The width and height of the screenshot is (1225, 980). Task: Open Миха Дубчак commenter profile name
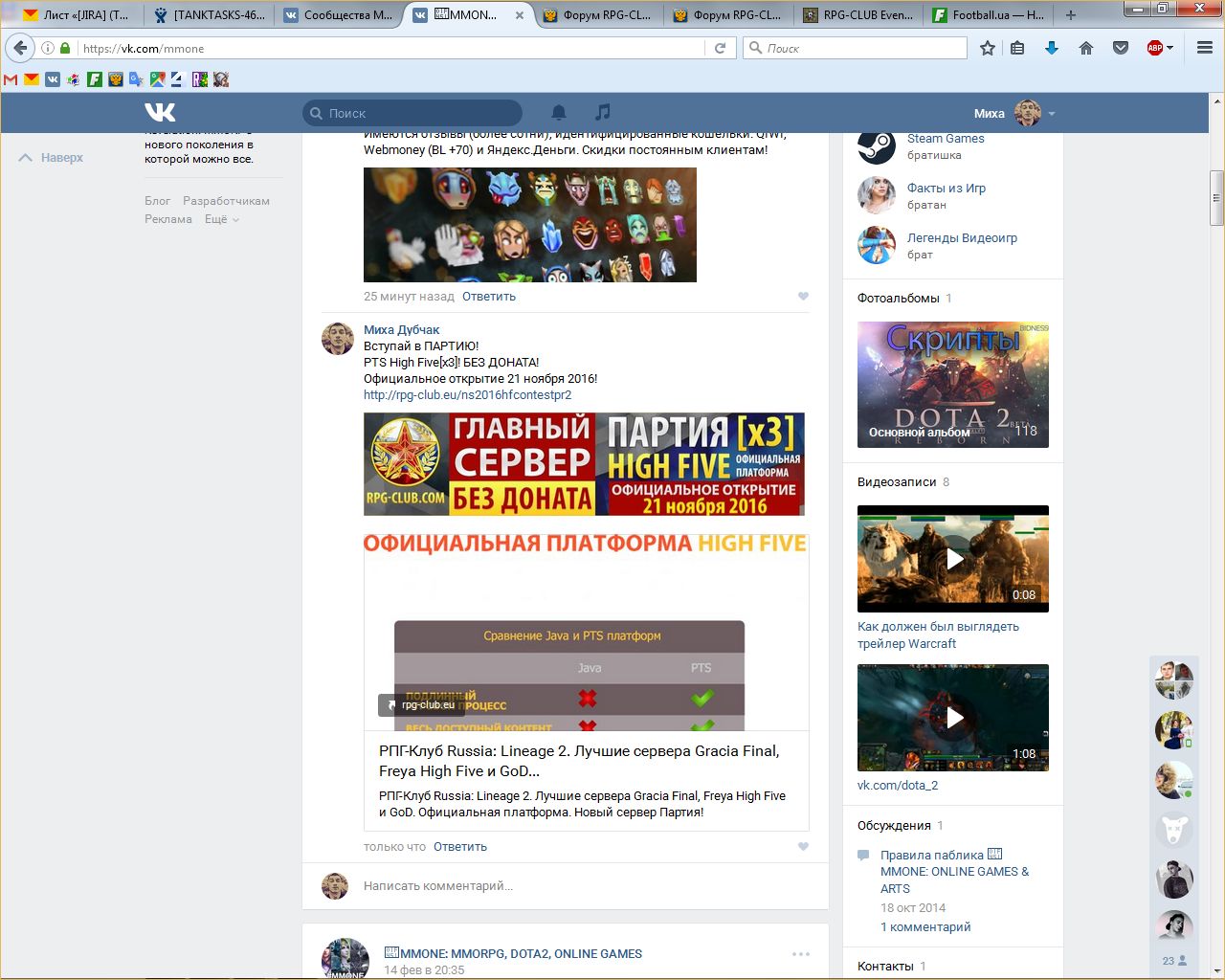pyautogui.click(x=401, y=329)
